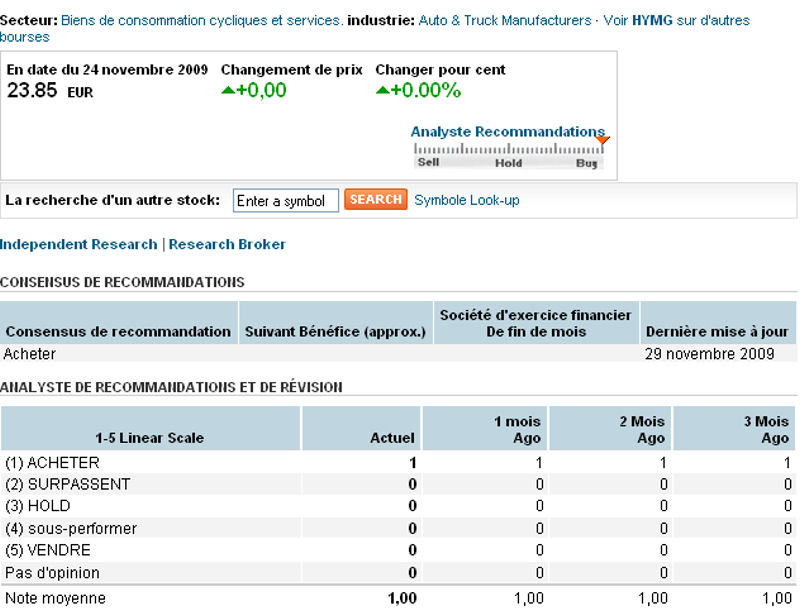Viewport: 800px width, 611px height.
Task: Open the Symbole Look-up link
Action: tap(467, 200)
